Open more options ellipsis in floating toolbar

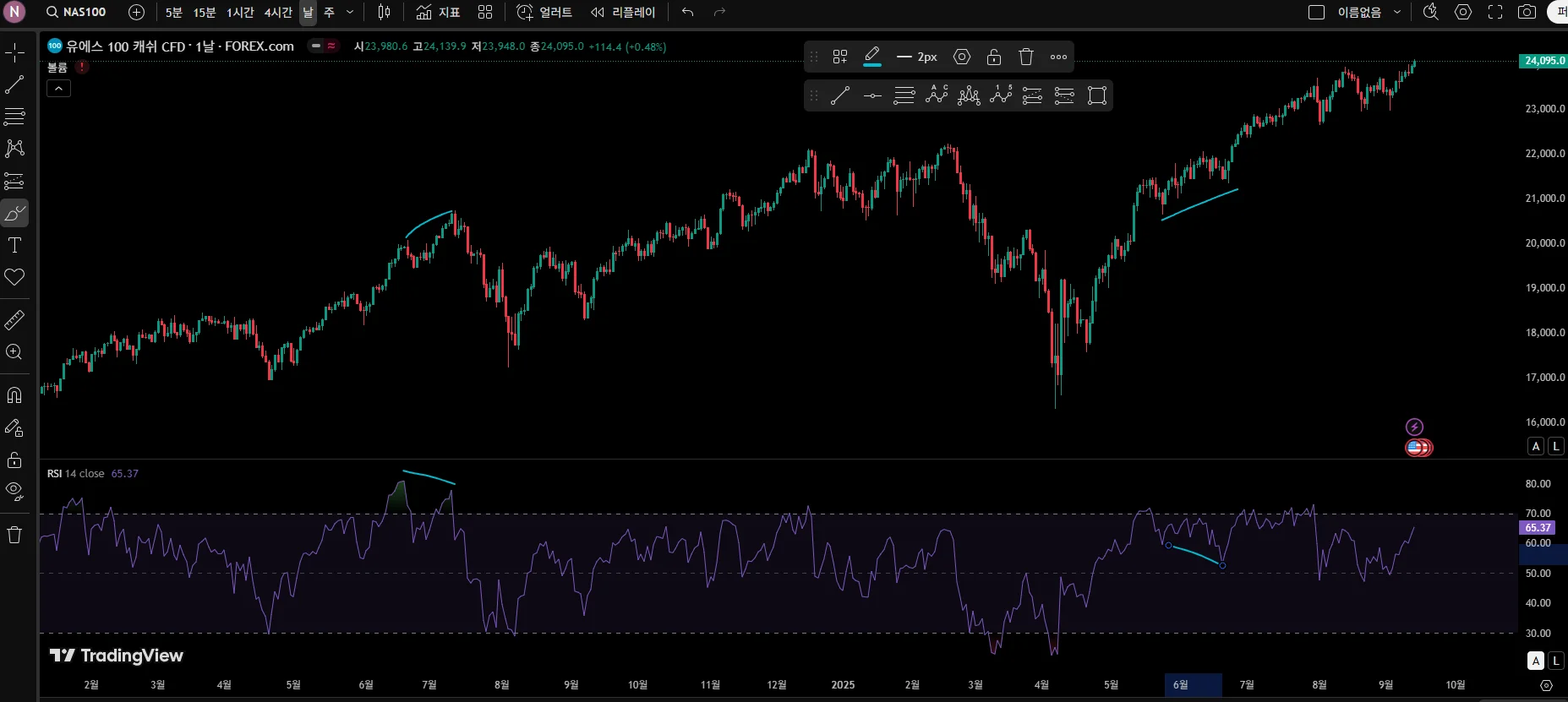pos(1058,57)
